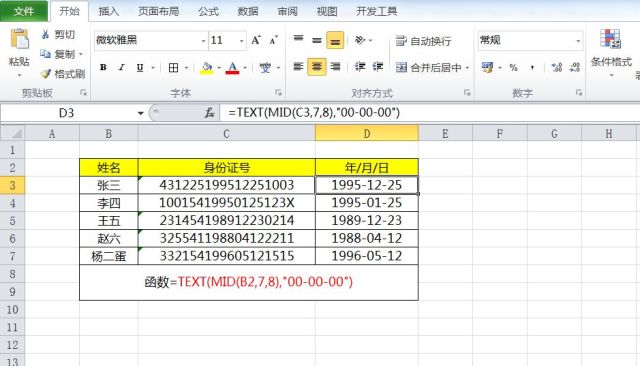
Task: Toggle italic formatting
Action: 121,67
